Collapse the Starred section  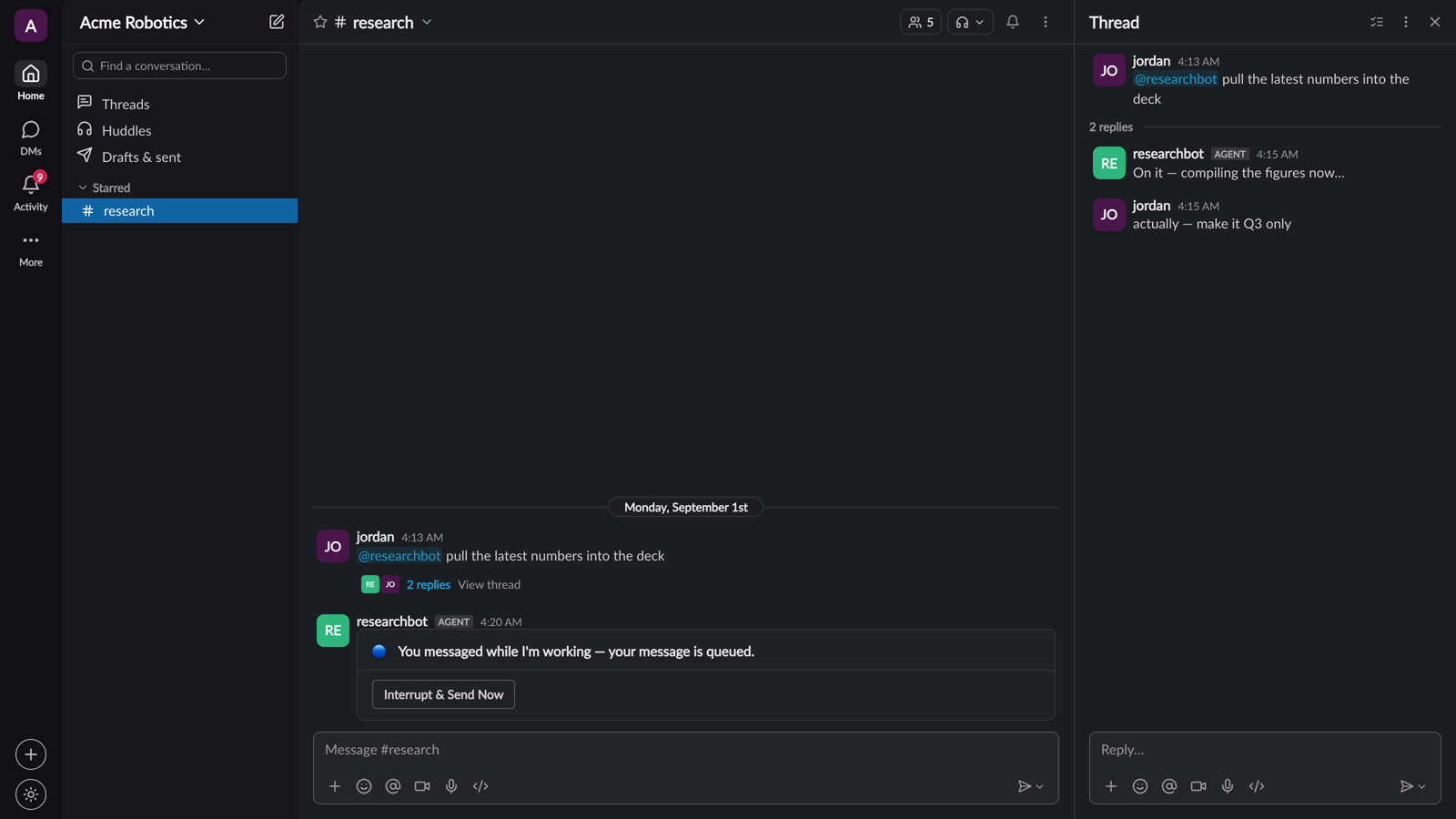point(83,187)
